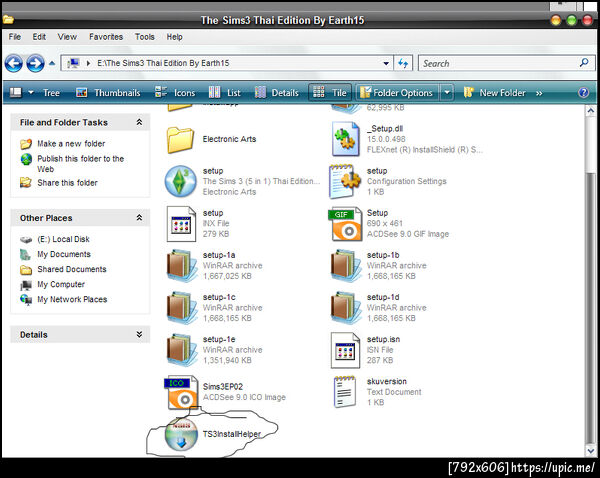Open recent pages arrow beside Forward button

pos(52,63)
